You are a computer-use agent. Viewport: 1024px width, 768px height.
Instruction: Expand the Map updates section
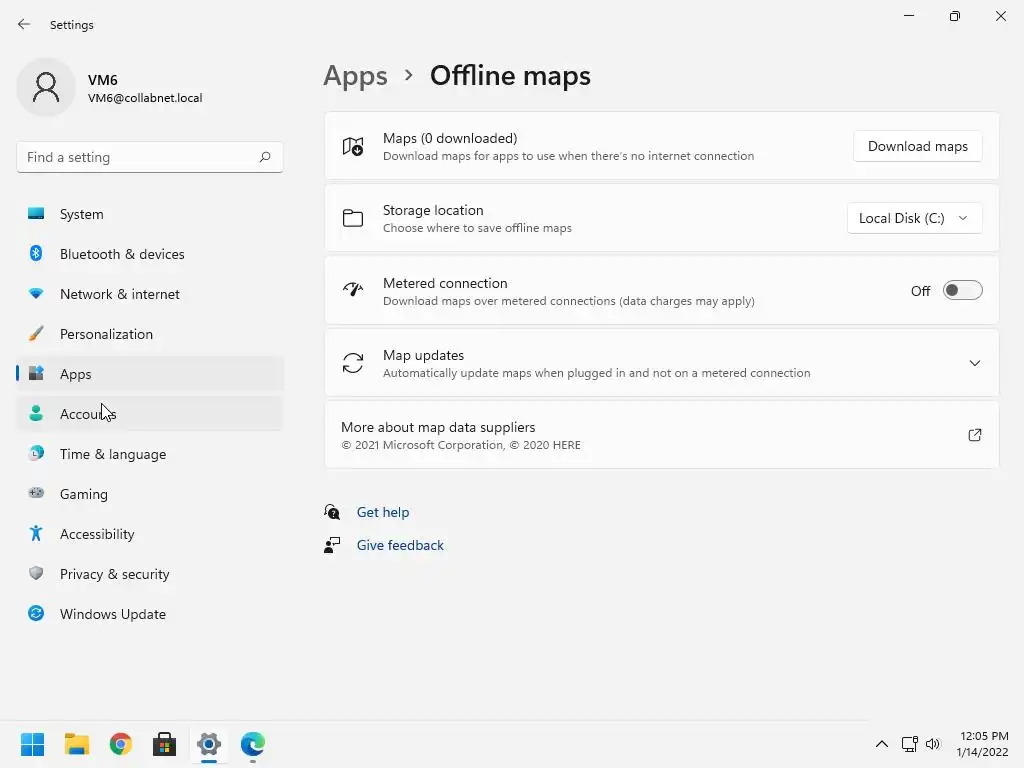click(974, 363)
